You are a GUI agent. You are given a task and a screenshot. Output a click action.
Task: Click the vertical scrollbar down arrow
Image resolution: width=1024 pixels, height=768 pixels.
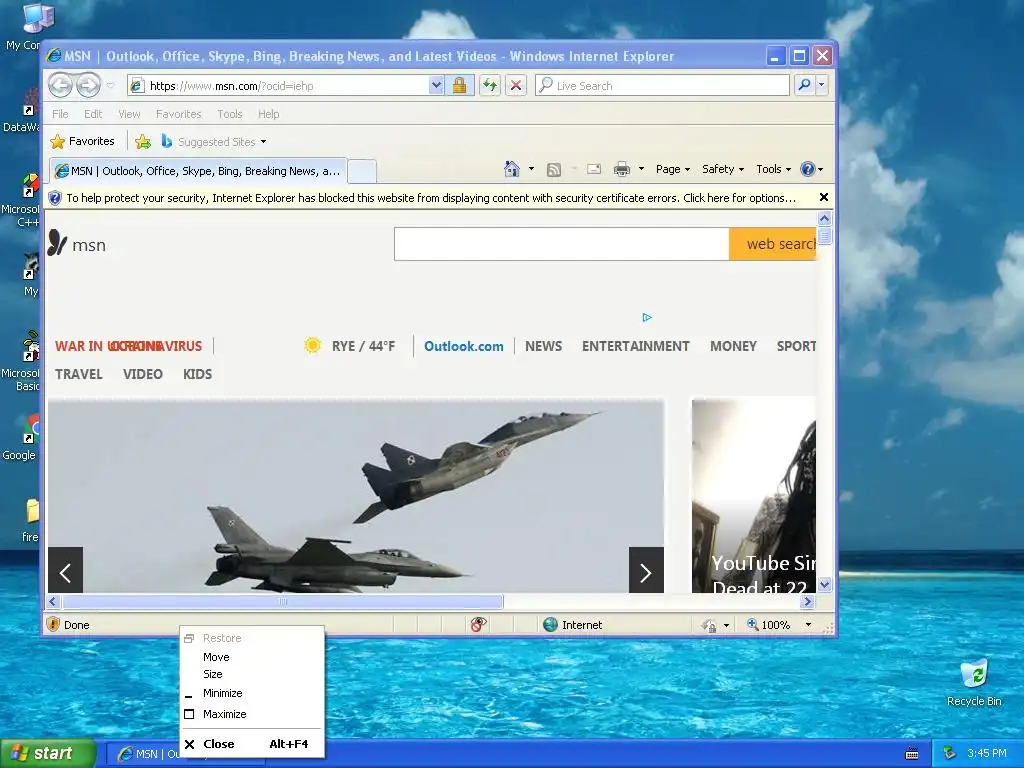pyautogui.click(x=824, y=585)
